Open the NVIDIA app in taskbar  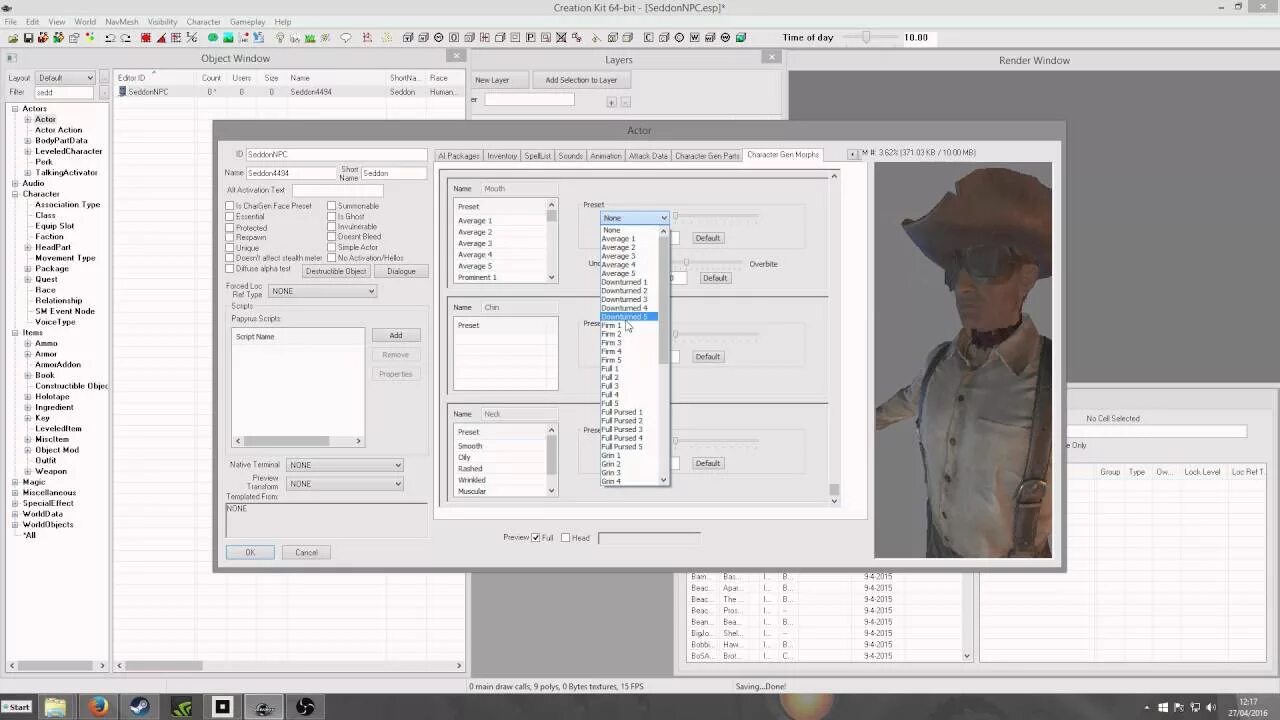(x=182, y=707)
